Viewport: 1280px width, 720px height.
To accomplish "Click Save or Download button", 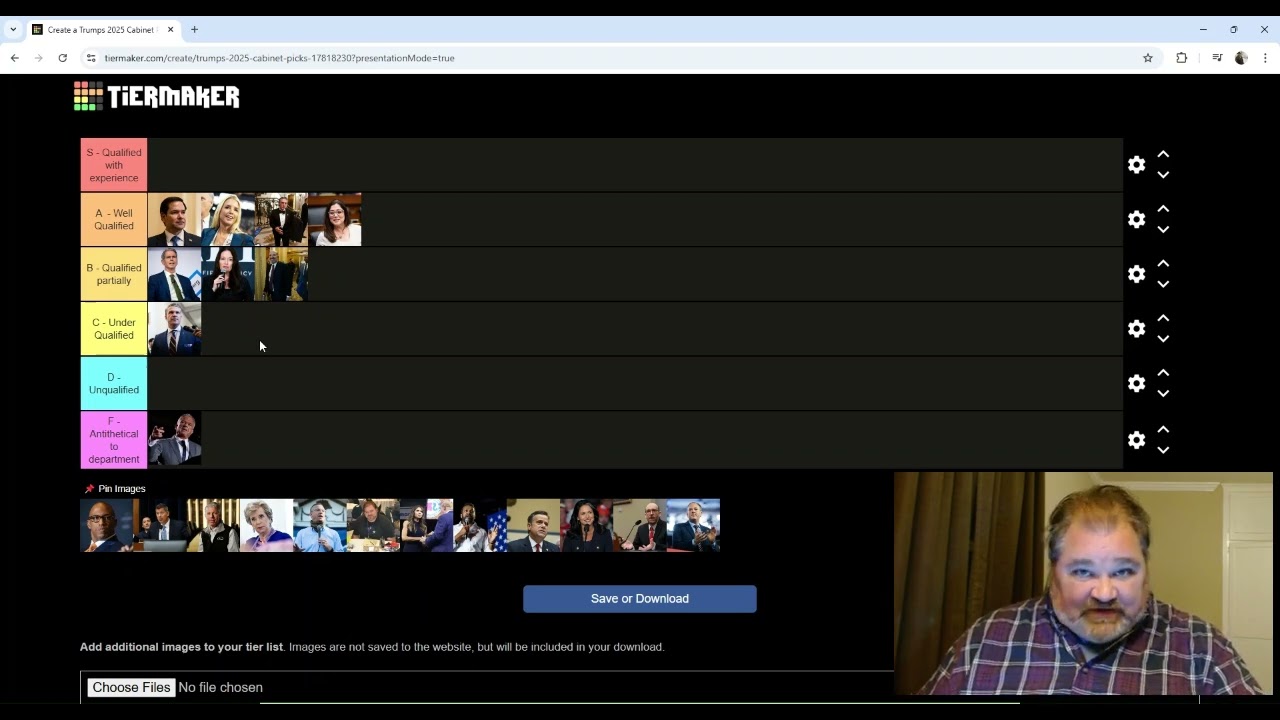I will click(x=640, y=599).
